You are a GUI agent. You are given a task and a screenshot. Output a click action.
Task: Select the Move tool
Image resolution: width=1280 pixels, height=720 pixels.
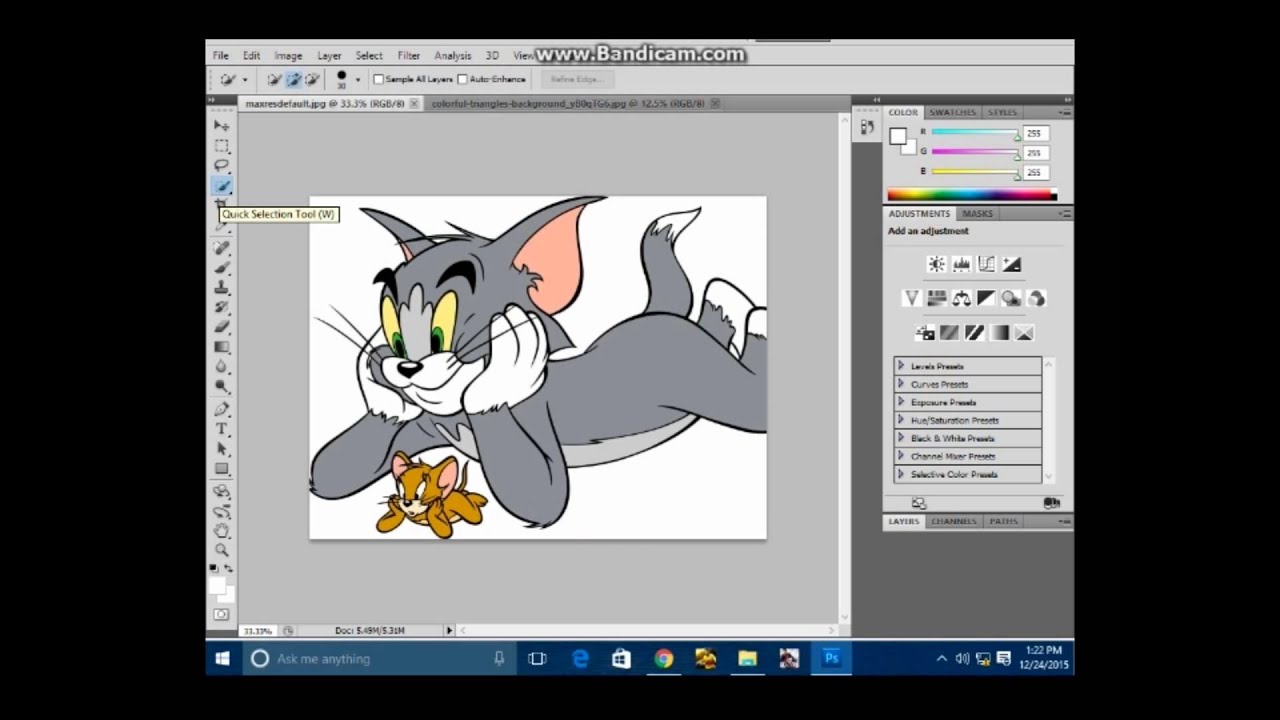click(x=221, y=125)
